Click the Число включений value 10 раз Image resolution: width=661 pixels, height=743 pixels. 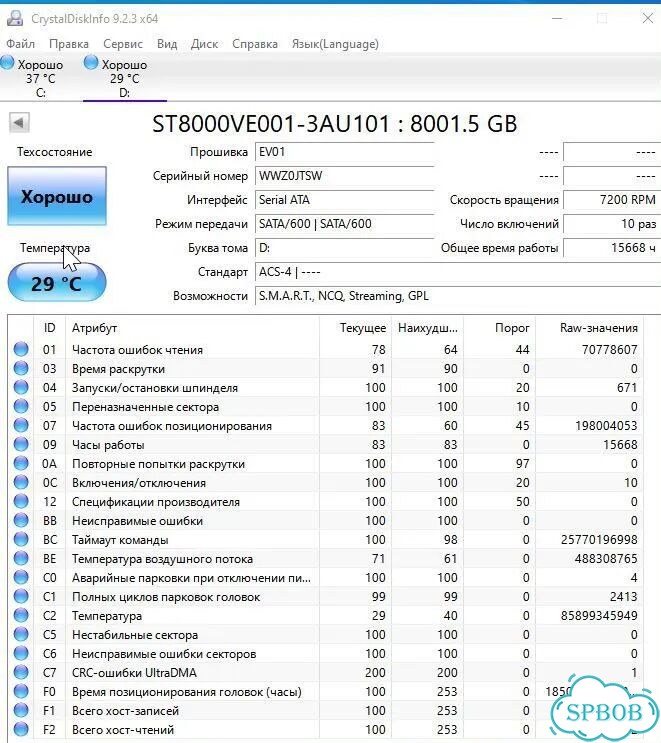(x=612, y=224)
